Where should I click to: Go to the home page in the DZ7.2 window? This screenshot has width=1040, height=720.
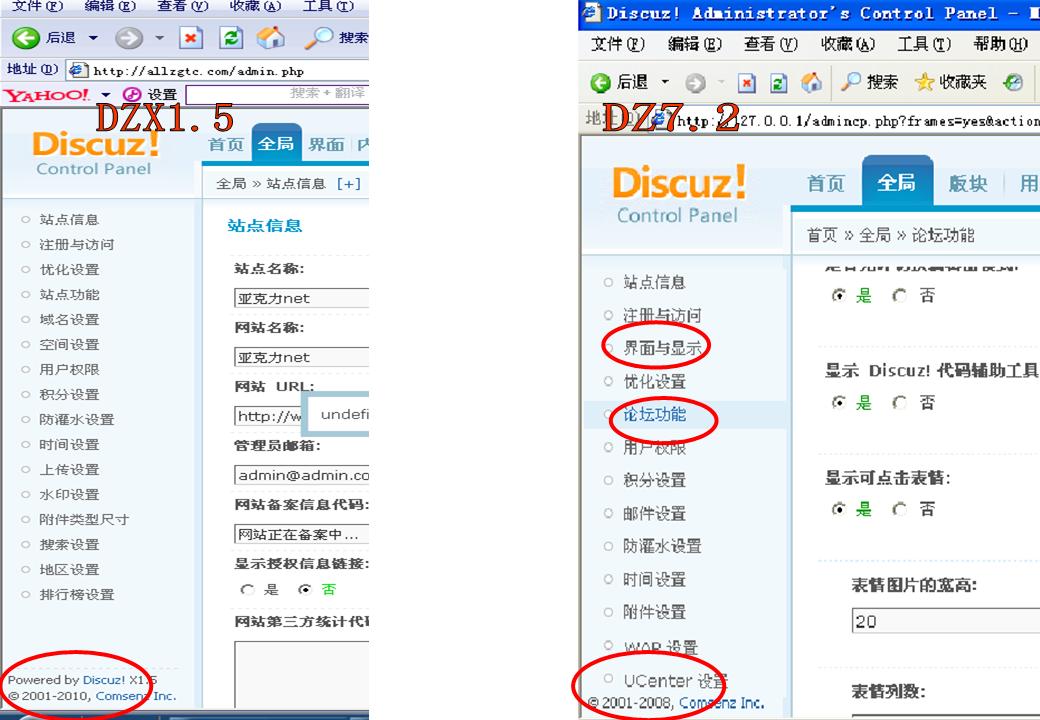tap(811, 82)
